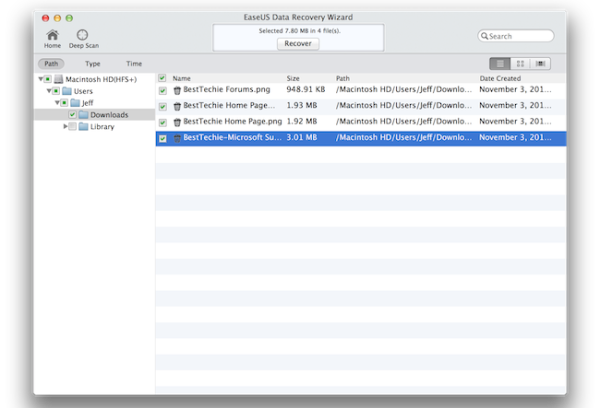Select Downloads in the folder tree
Image resolution: width=600 pixels, height=408 pixels.
[109, 115]
